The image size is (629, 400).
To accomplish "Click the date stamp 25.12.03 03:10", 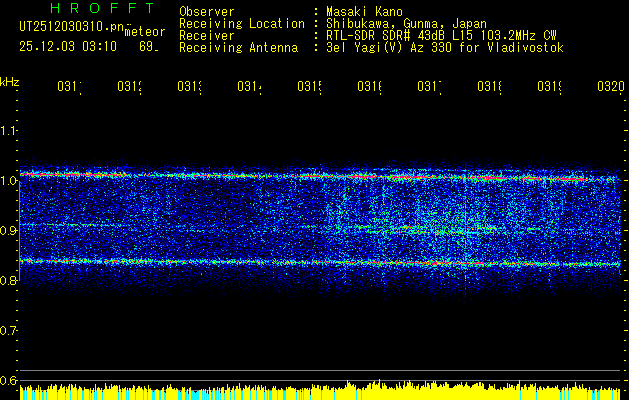I will click(68, 47).
